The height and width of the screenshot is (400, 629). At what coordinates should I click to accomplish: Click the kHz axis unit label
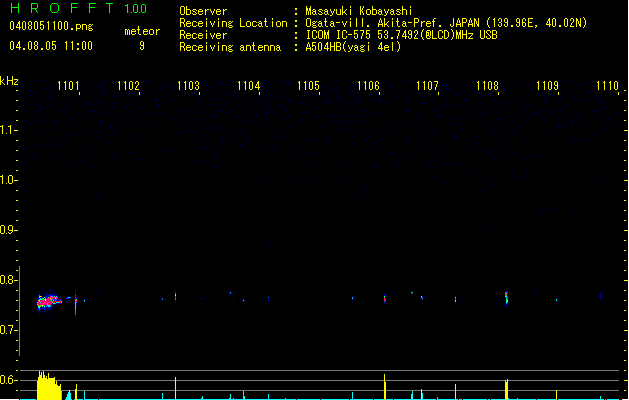pyautogui.click(x=9, y=81)
